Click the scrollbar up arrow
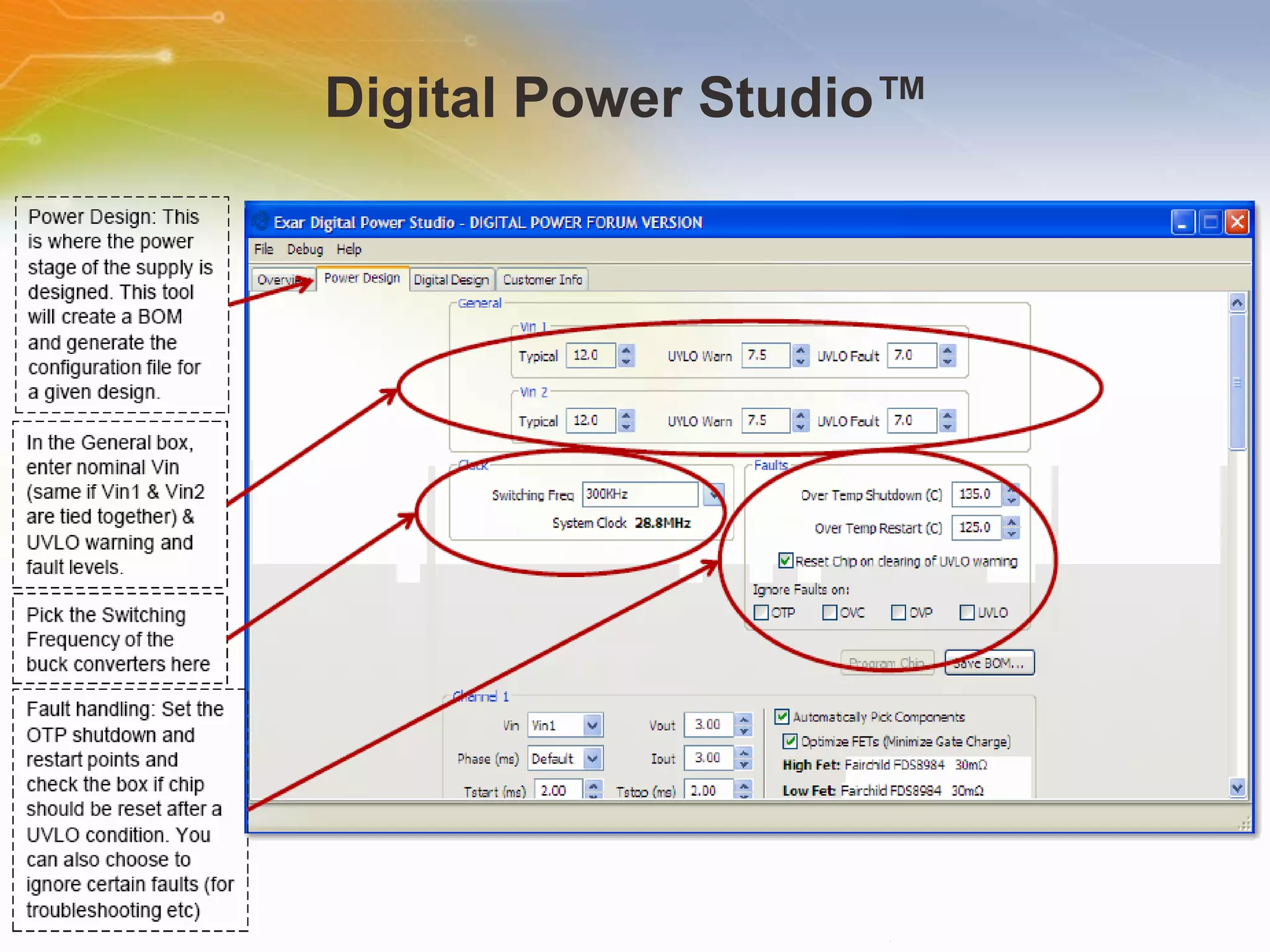 pyautogui.click(x=1237, y=302)
